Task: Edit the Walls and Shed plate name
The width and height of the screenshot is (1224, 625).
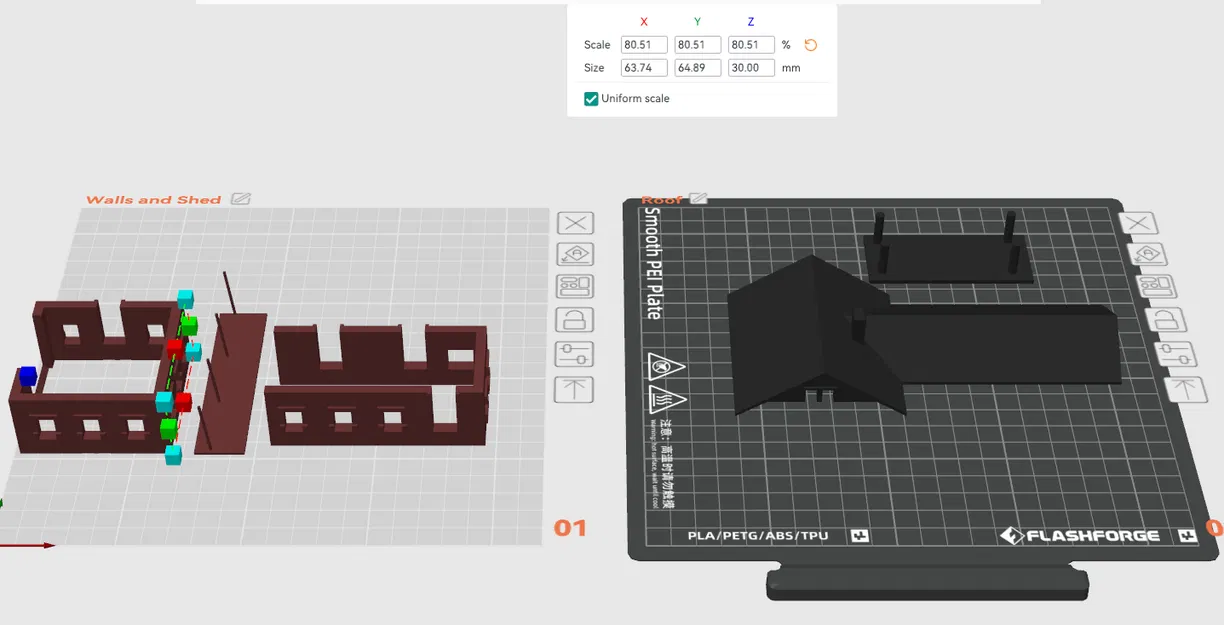Action: (x=240, y=199)
